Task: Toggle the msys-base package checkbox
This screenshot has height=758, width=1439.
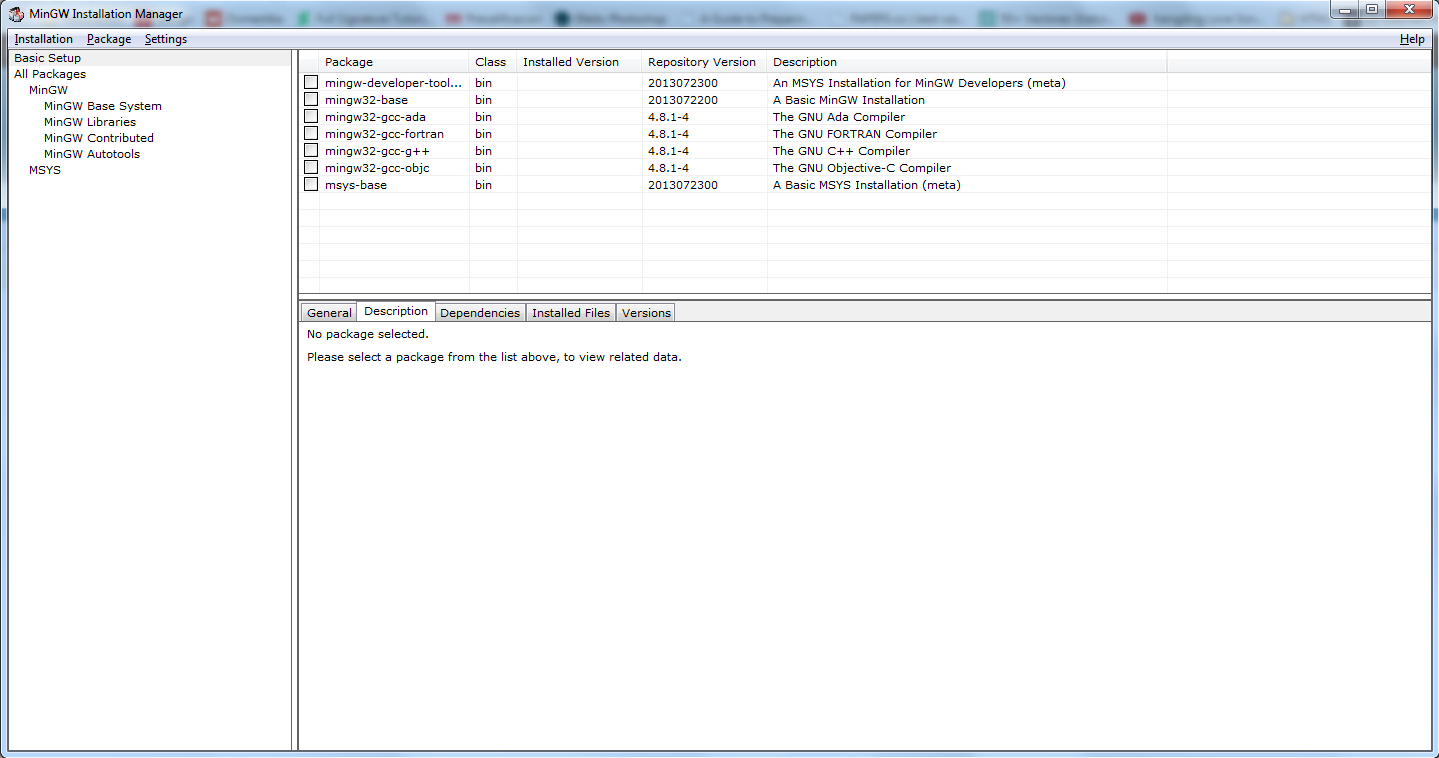Action: tap(311, 184)
